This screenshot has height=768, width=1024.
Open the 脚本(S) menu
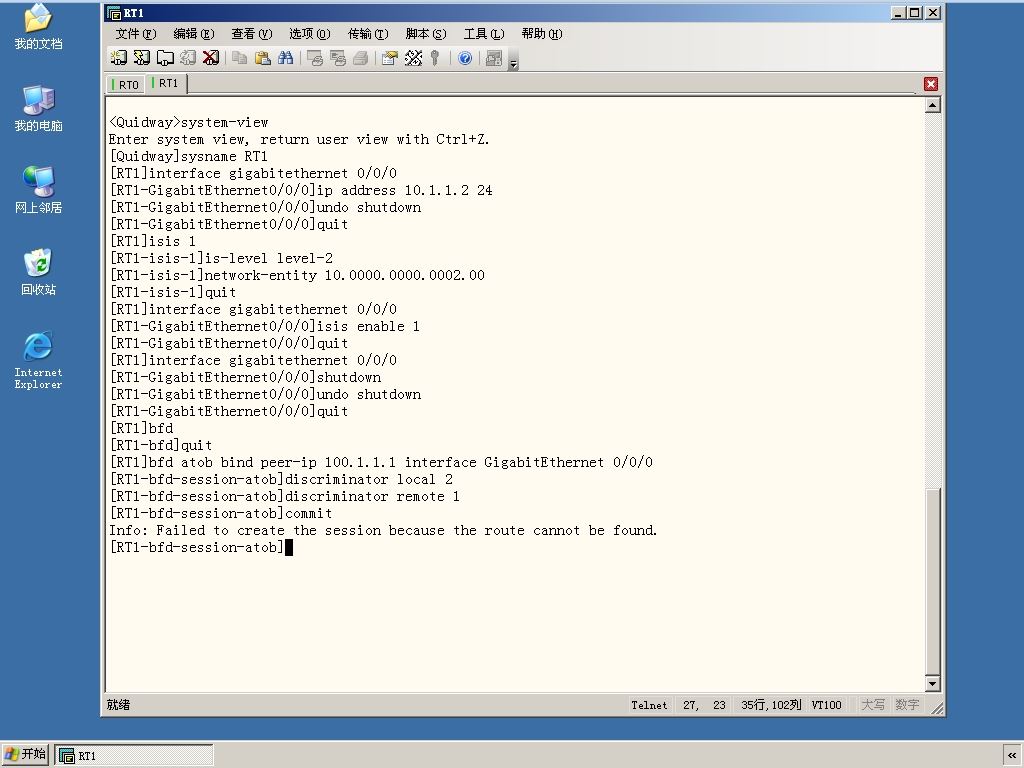click(x=426, y=34)
